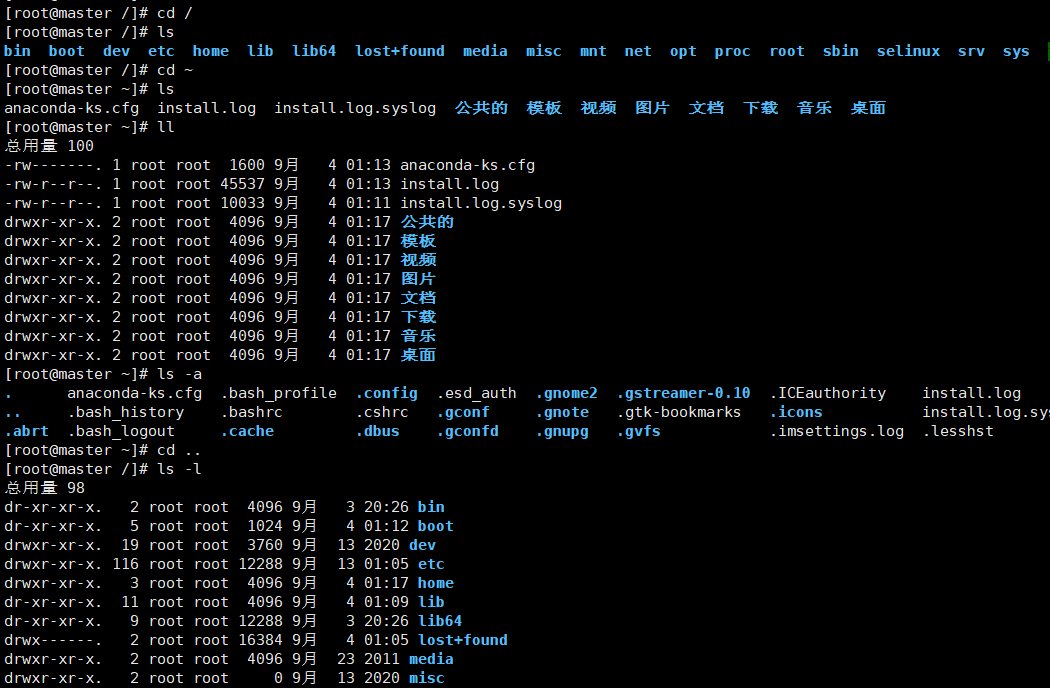Select link count 116 in etc row

(125, 563)
